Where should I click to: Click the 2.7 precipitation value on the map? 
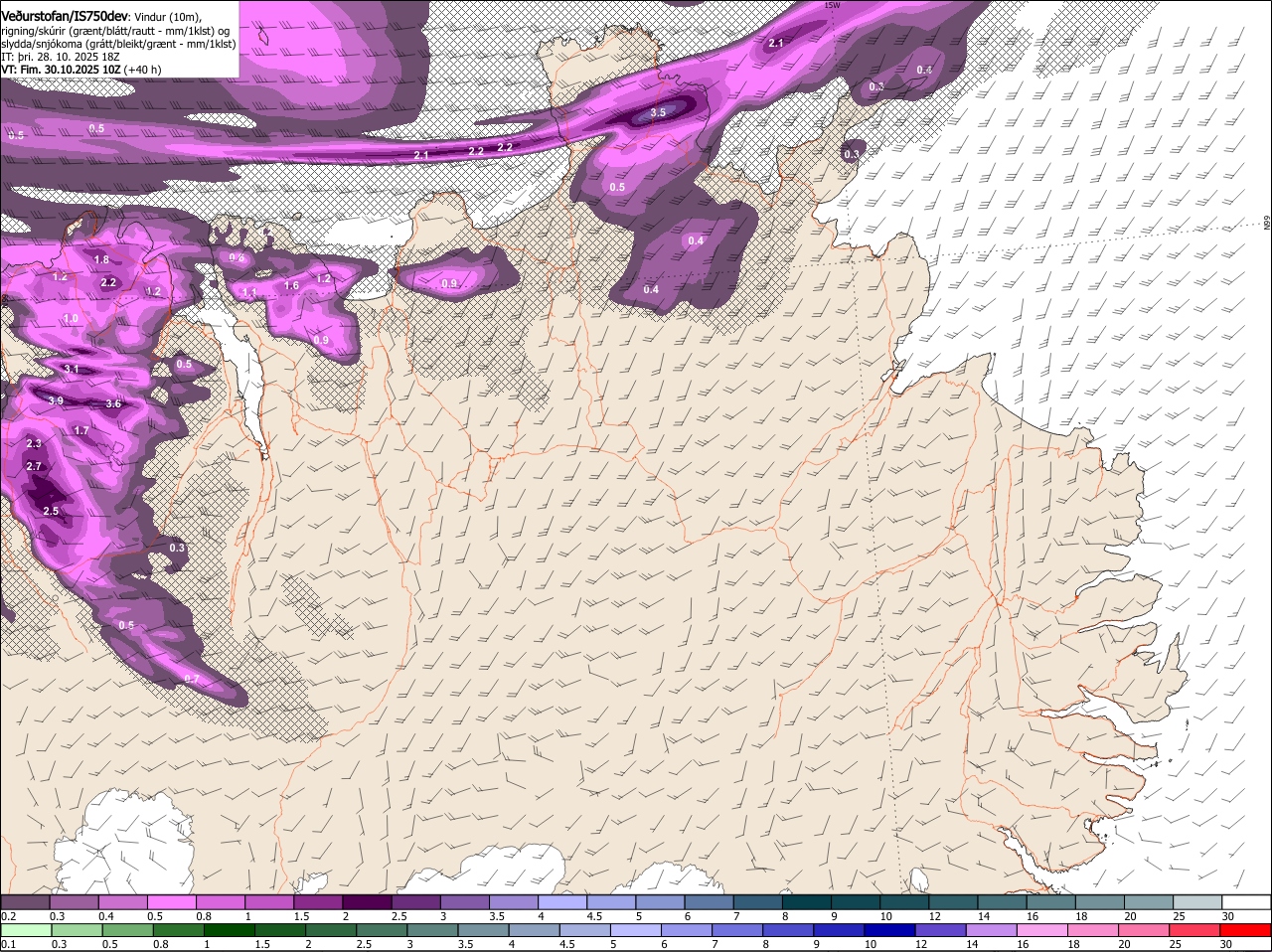pos(34,467)
